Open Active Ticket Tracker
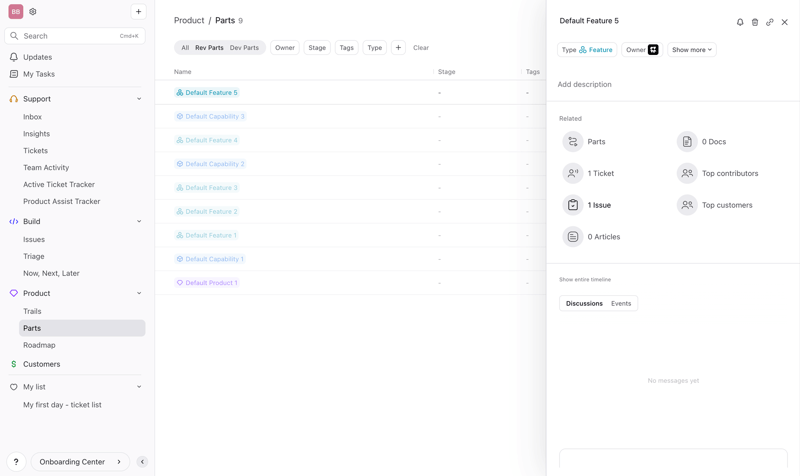Image resolution: width=800 pixels, height=476 pixels. (59, 184)
